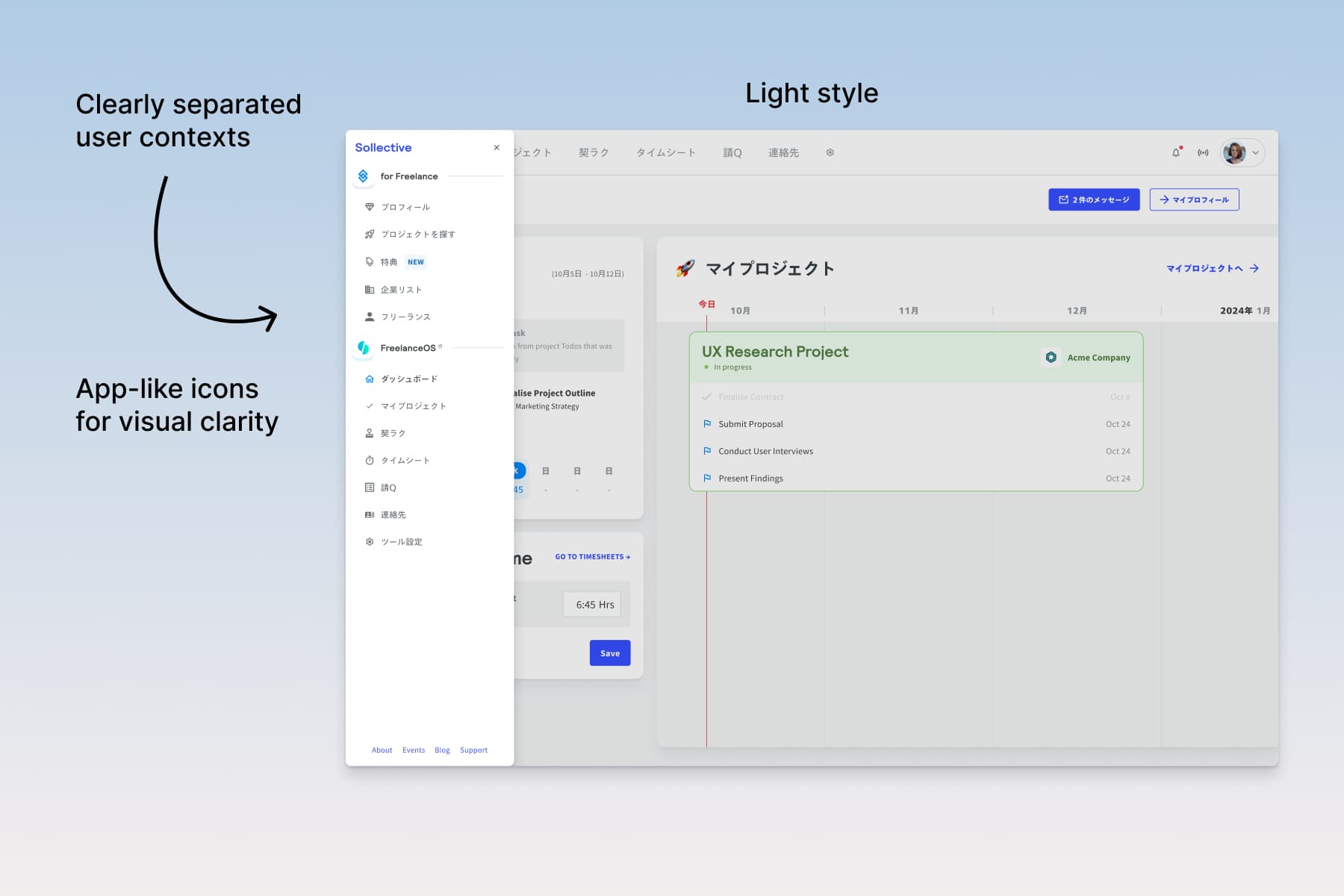The height and width of the screenshot is (896, 1344).
Task: Click the GO TO TIMESHEETS link
Action: (592, 556)
